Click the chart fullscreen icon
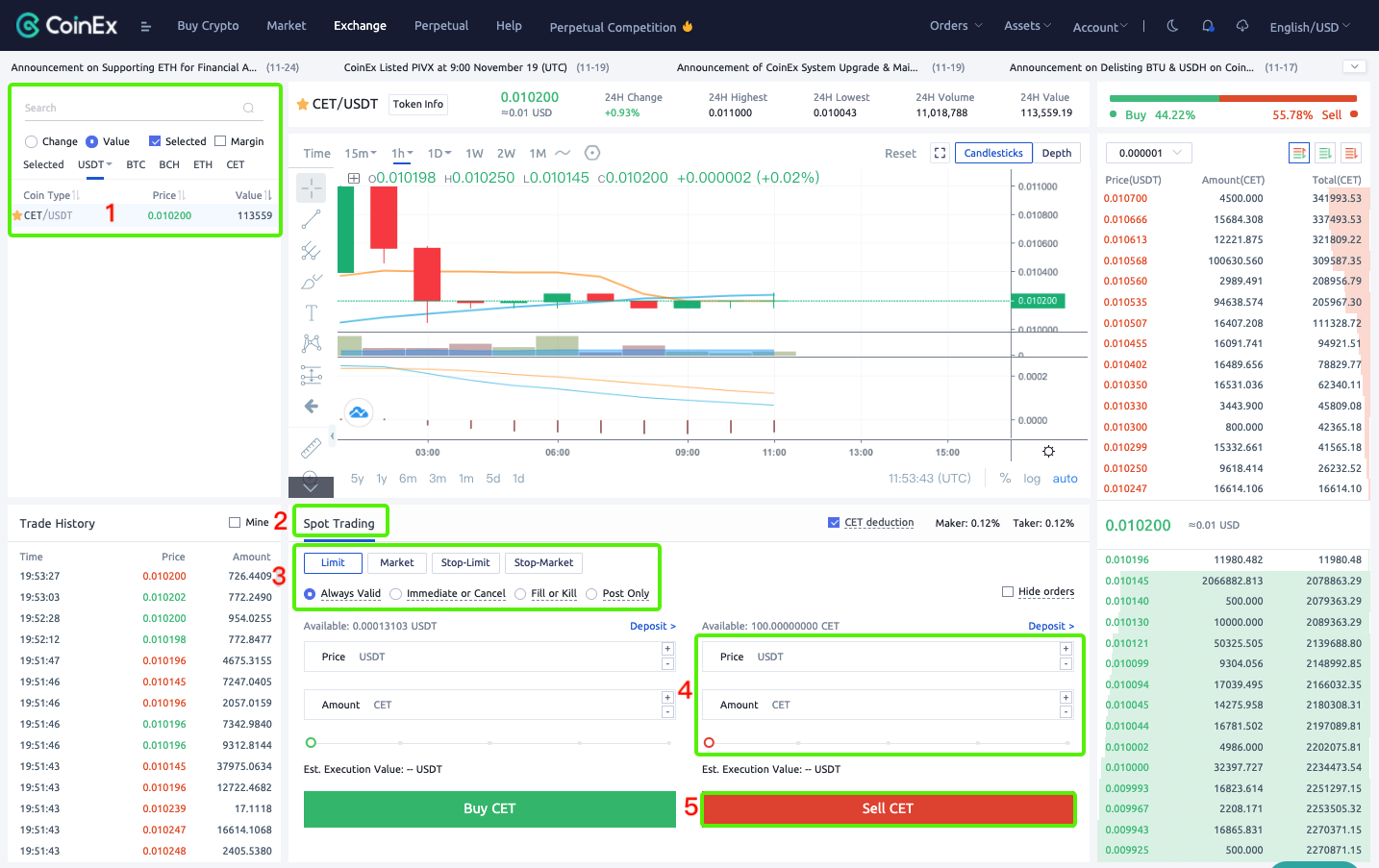This screenshot has width=1379, height=868. point(940,152)
